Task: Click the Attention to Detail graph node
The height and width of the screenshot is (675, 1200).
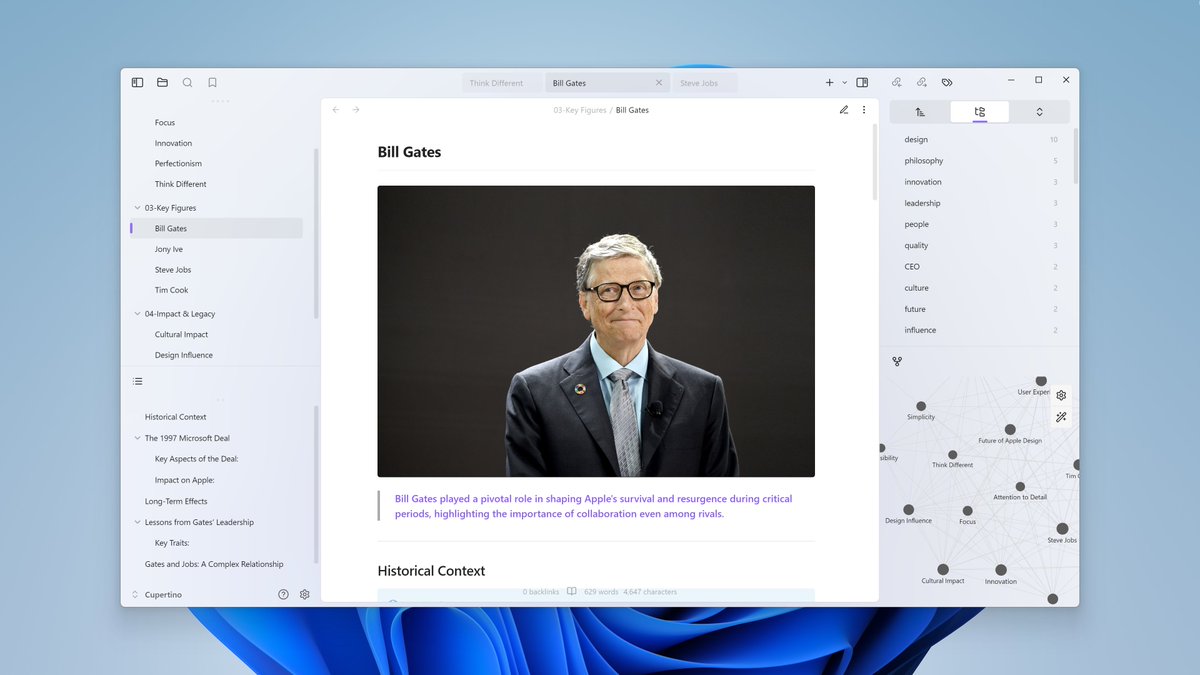Action: coord(1020,487)
